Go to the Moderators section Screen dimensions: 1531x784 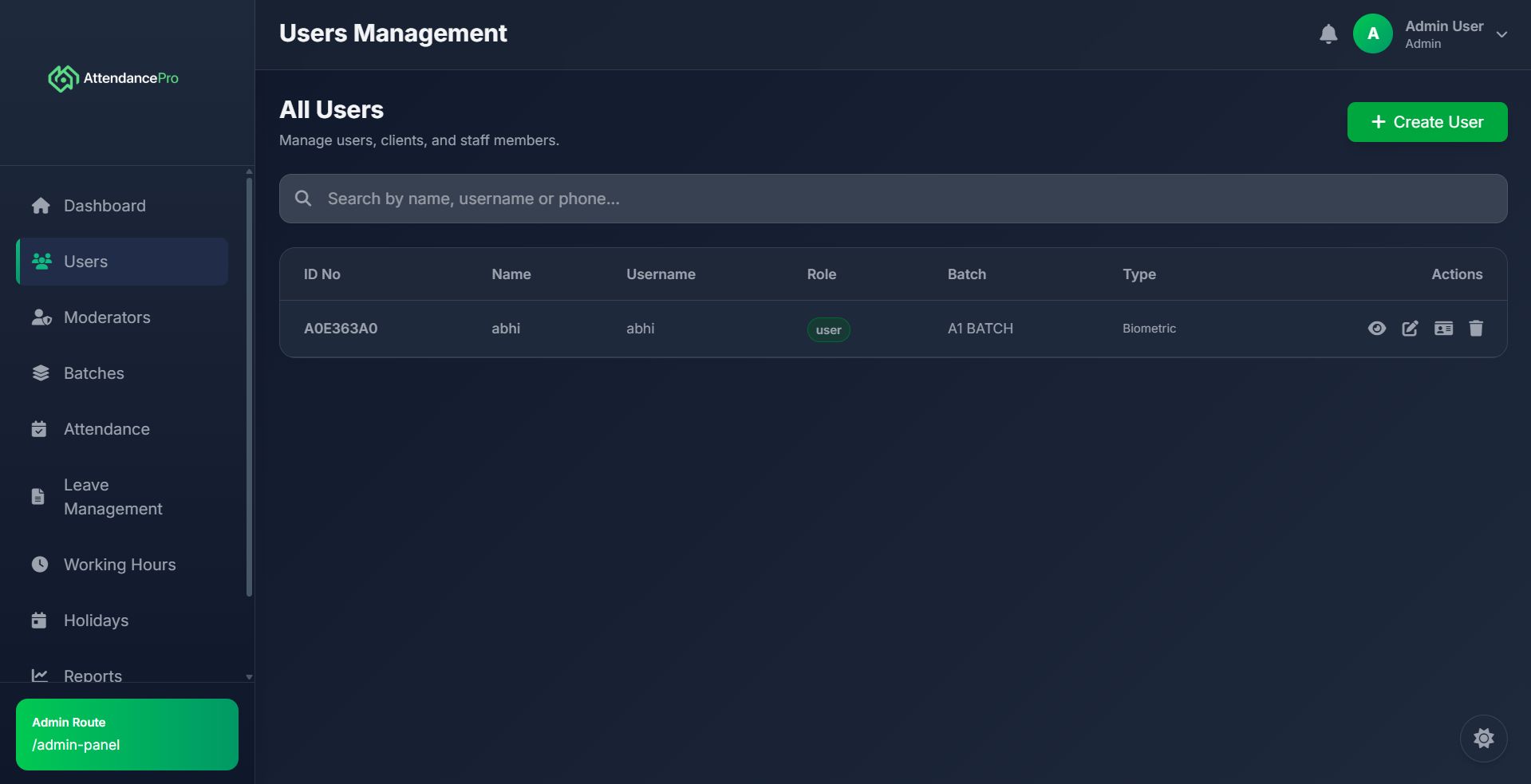[107, 317]
